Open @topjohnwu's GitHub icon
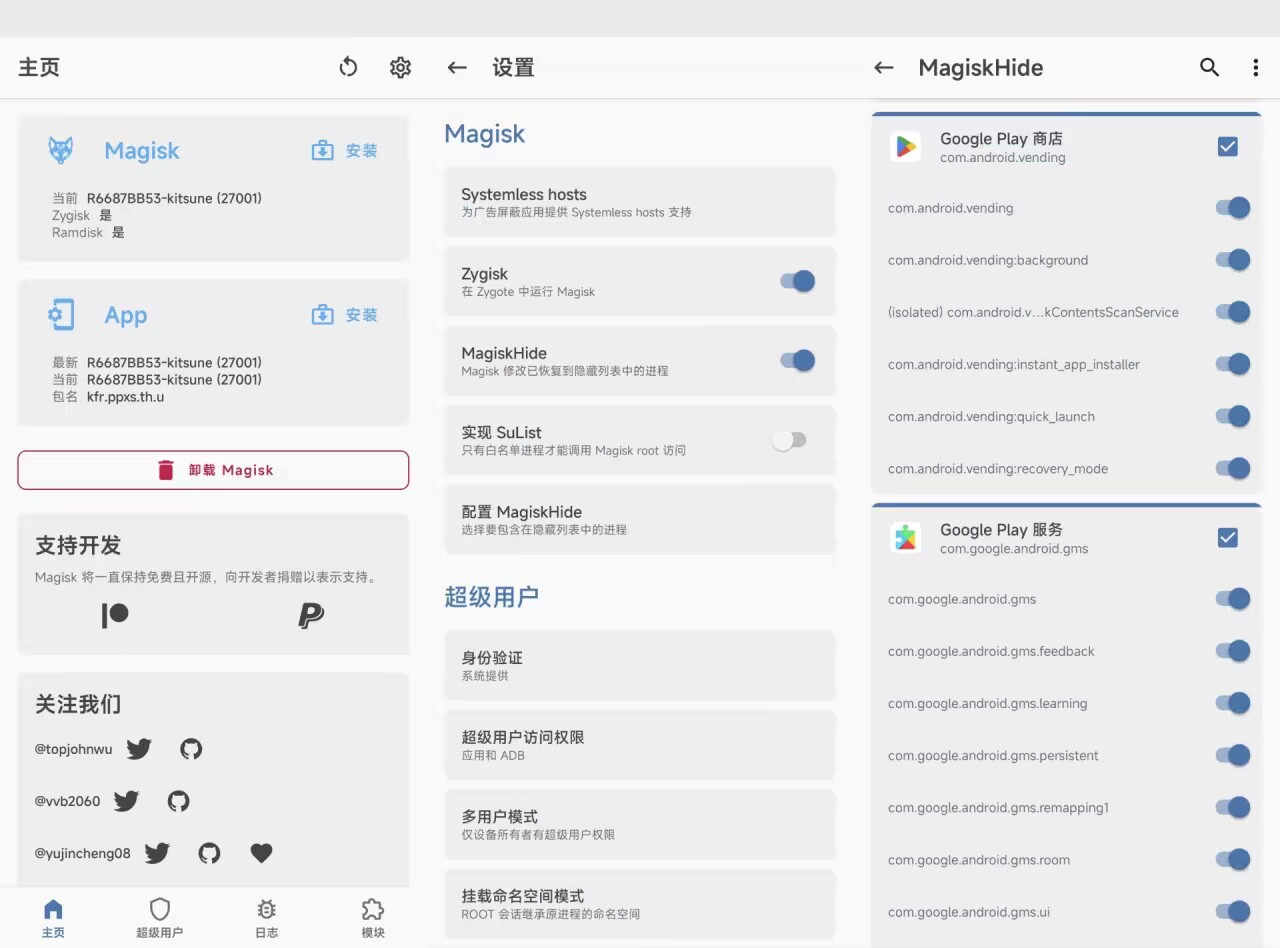The height and width of the screenshot is (948, 1280). [191, 749]
